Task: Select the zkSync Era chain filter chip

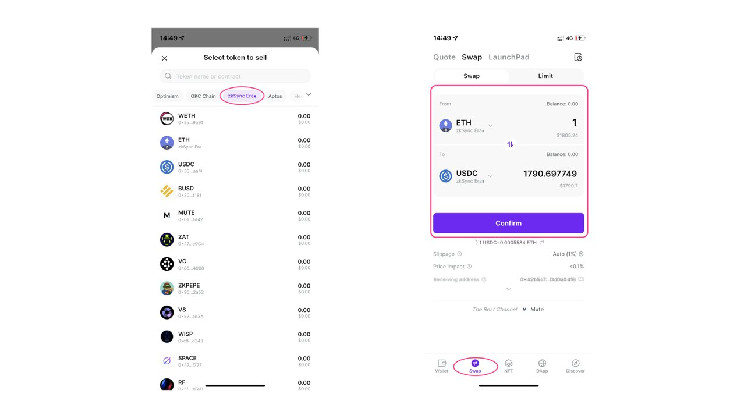Action: (x=242, y=96)
